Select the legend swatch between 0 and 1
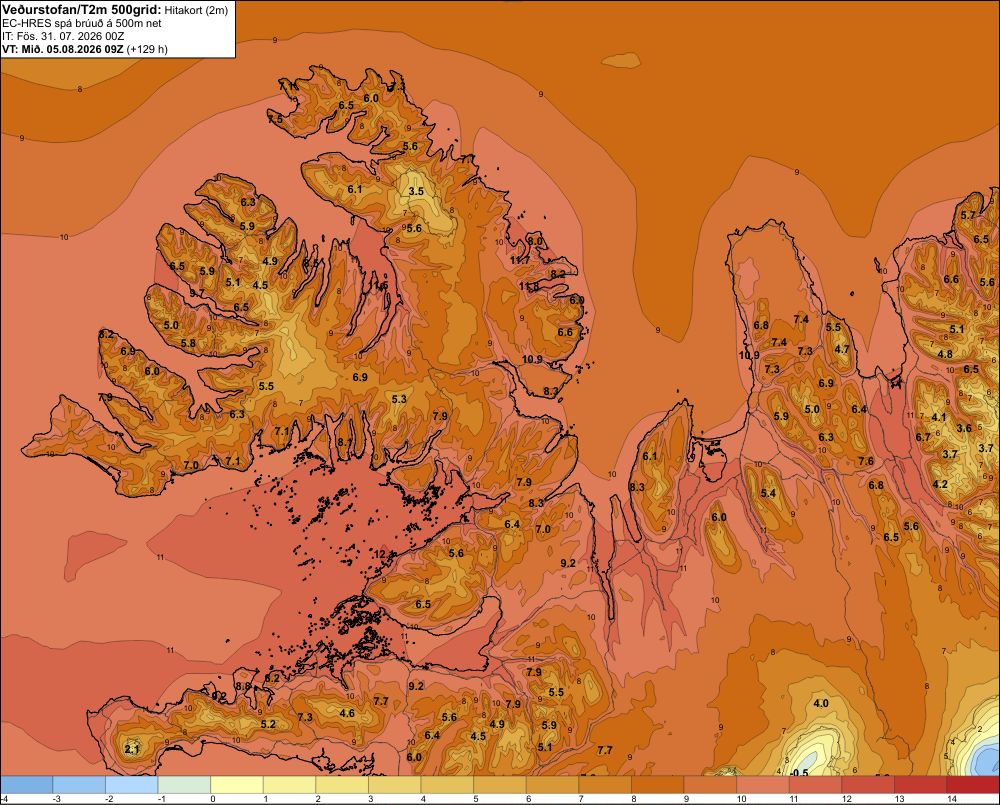This screenshot has height=805, width=1000. [x=237, y=785]
